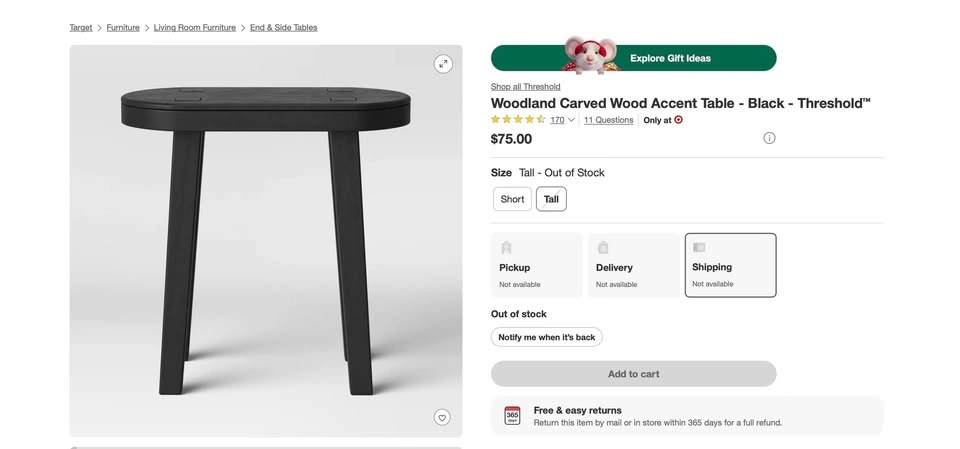This screenshot has height=449, width=960.
Task: Choose the Delivery fulfillment option
Action: (x=633, y=265)
